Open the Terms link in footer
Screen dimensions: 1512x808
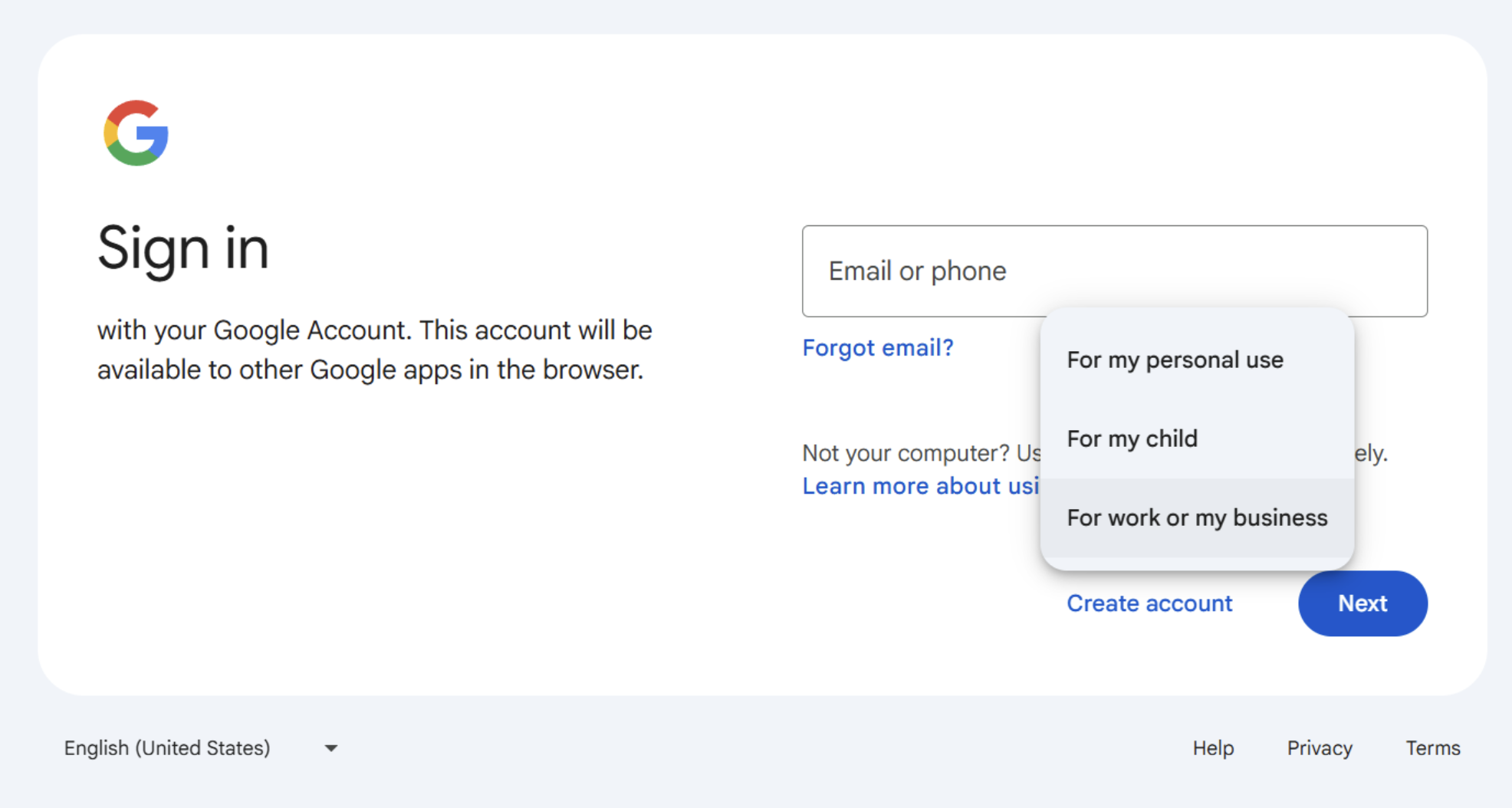[x=1432, y=748]
